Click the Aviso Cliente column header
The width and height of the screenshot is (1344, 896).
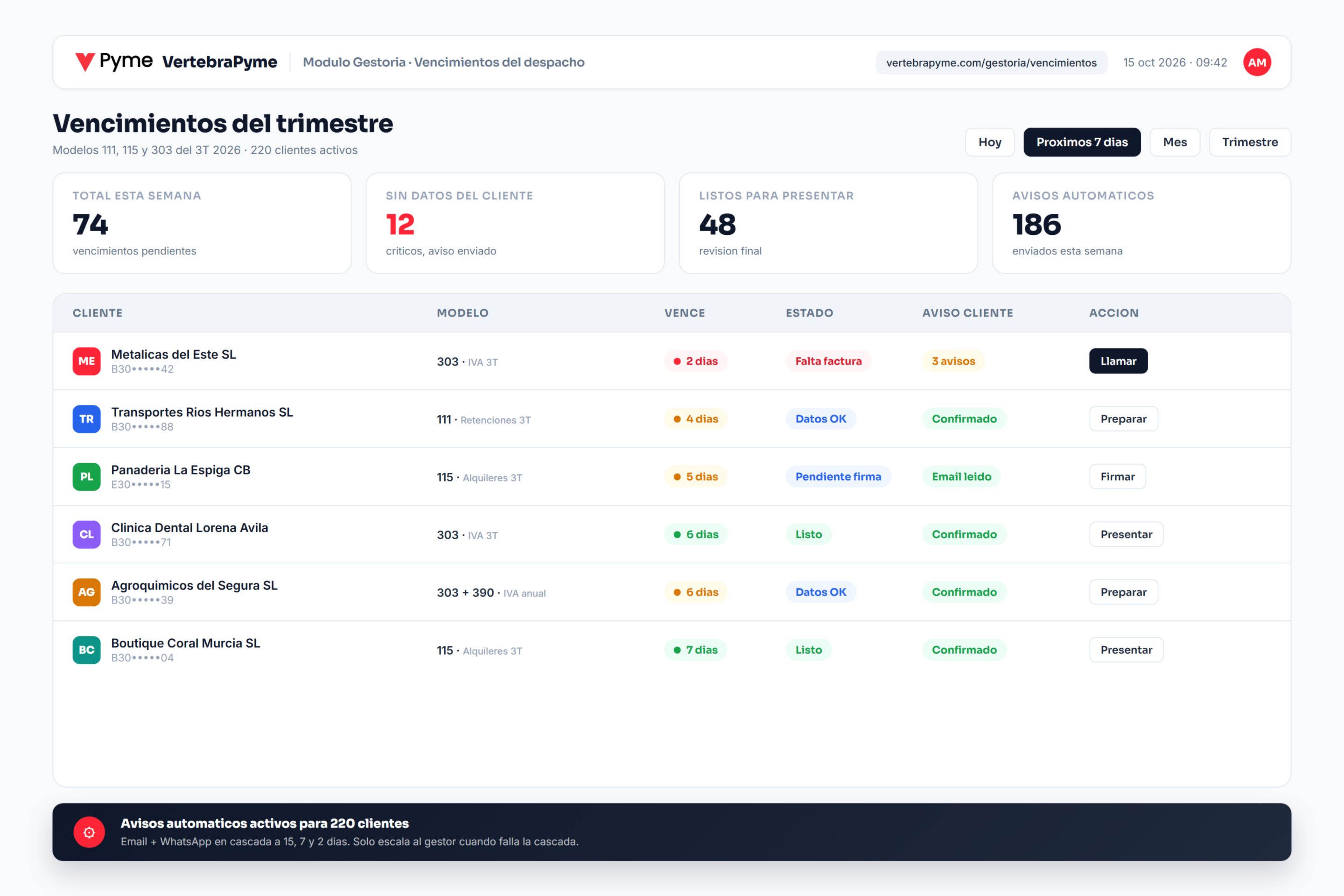click(x=967, y=313)
